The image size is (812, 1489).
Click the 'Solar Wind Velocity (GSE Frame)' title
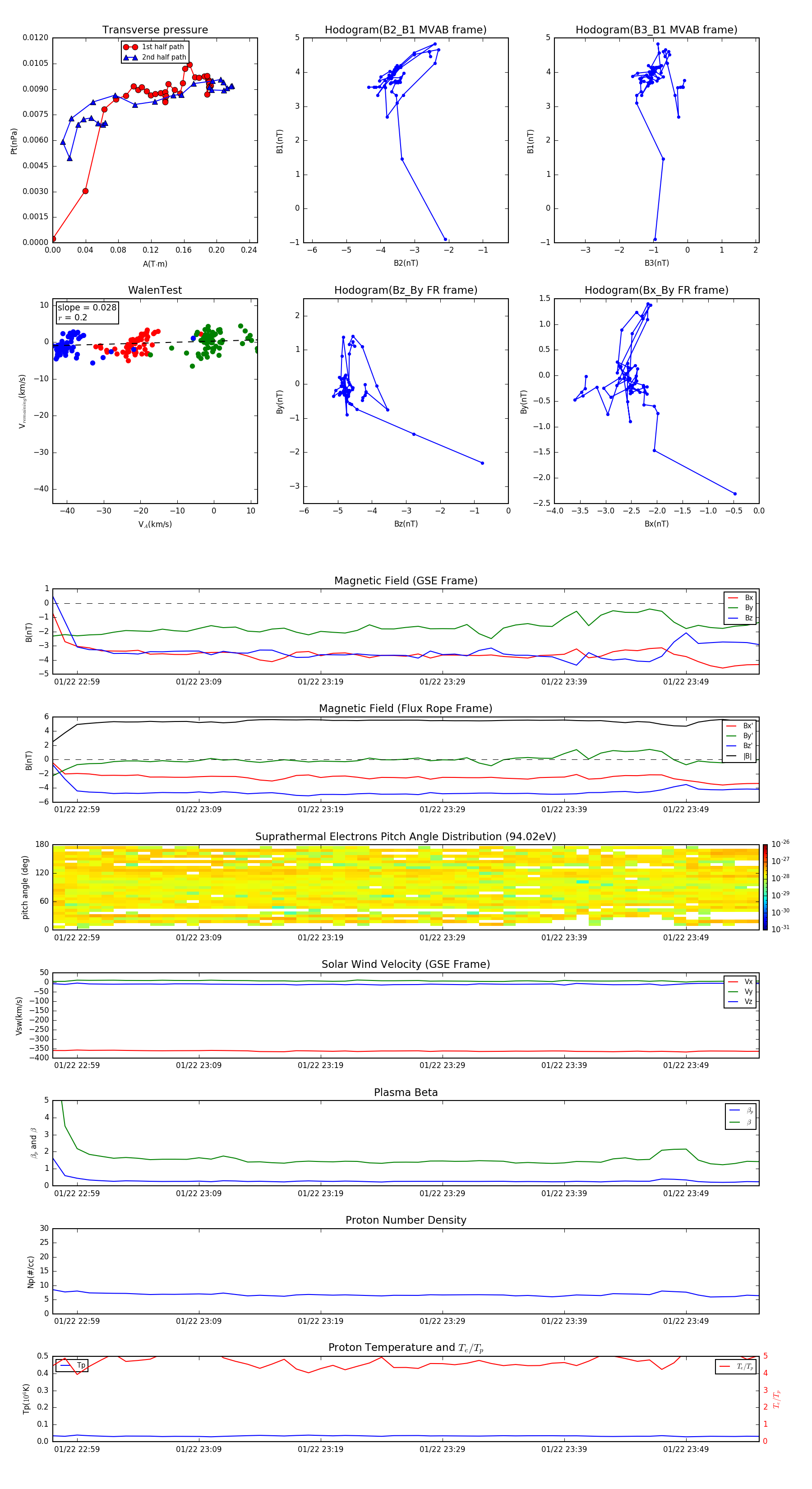pos(406,964)
